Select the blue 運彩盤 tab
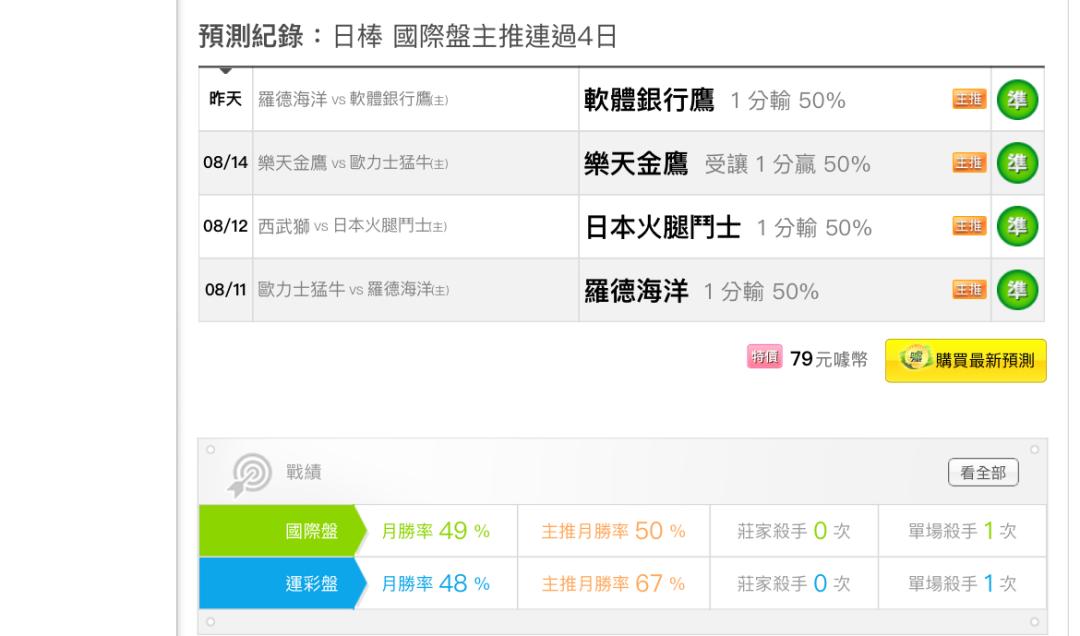Screen dimensions: 1080x636 pyautogui.click(x=281, y=584)
